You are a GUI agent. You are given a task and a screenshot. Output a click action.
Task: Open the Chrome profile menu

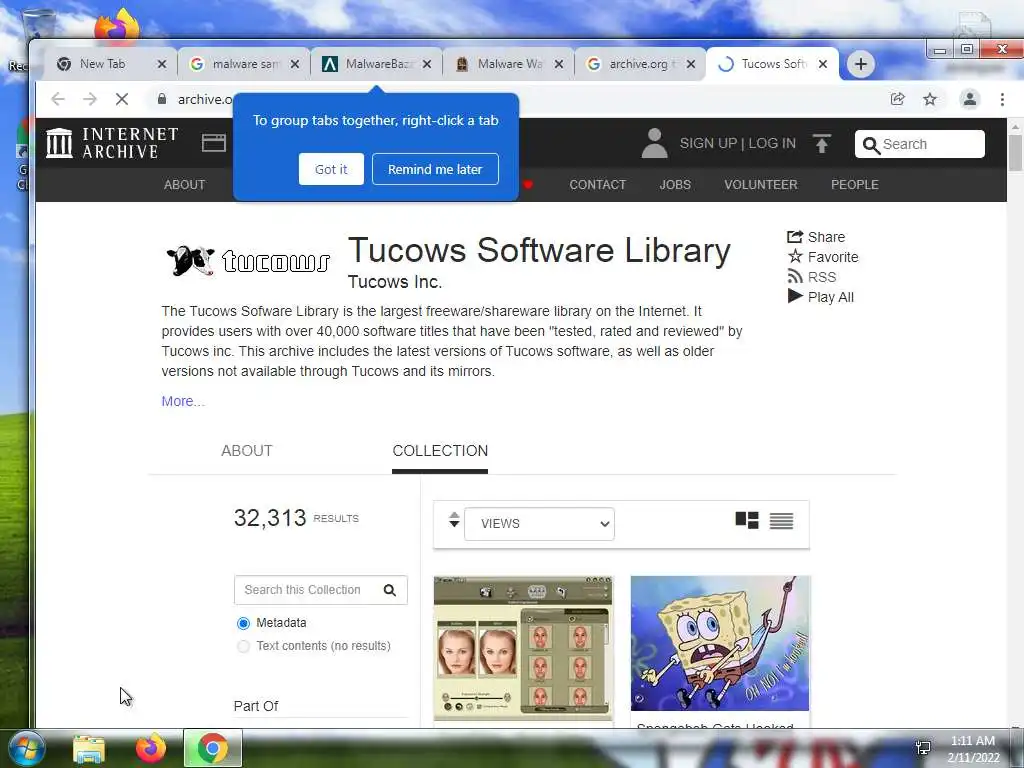tap(970, 99)
